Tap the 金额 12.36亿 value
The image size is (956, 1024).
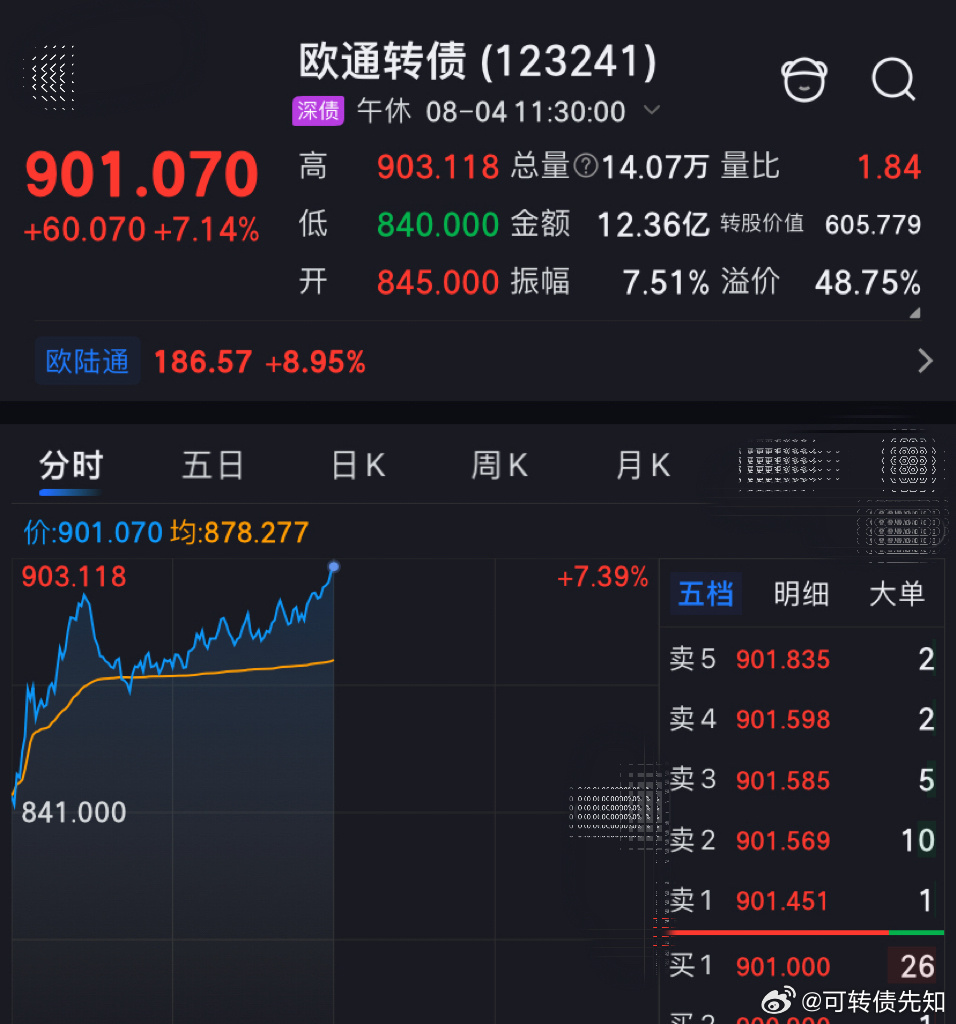653,225
